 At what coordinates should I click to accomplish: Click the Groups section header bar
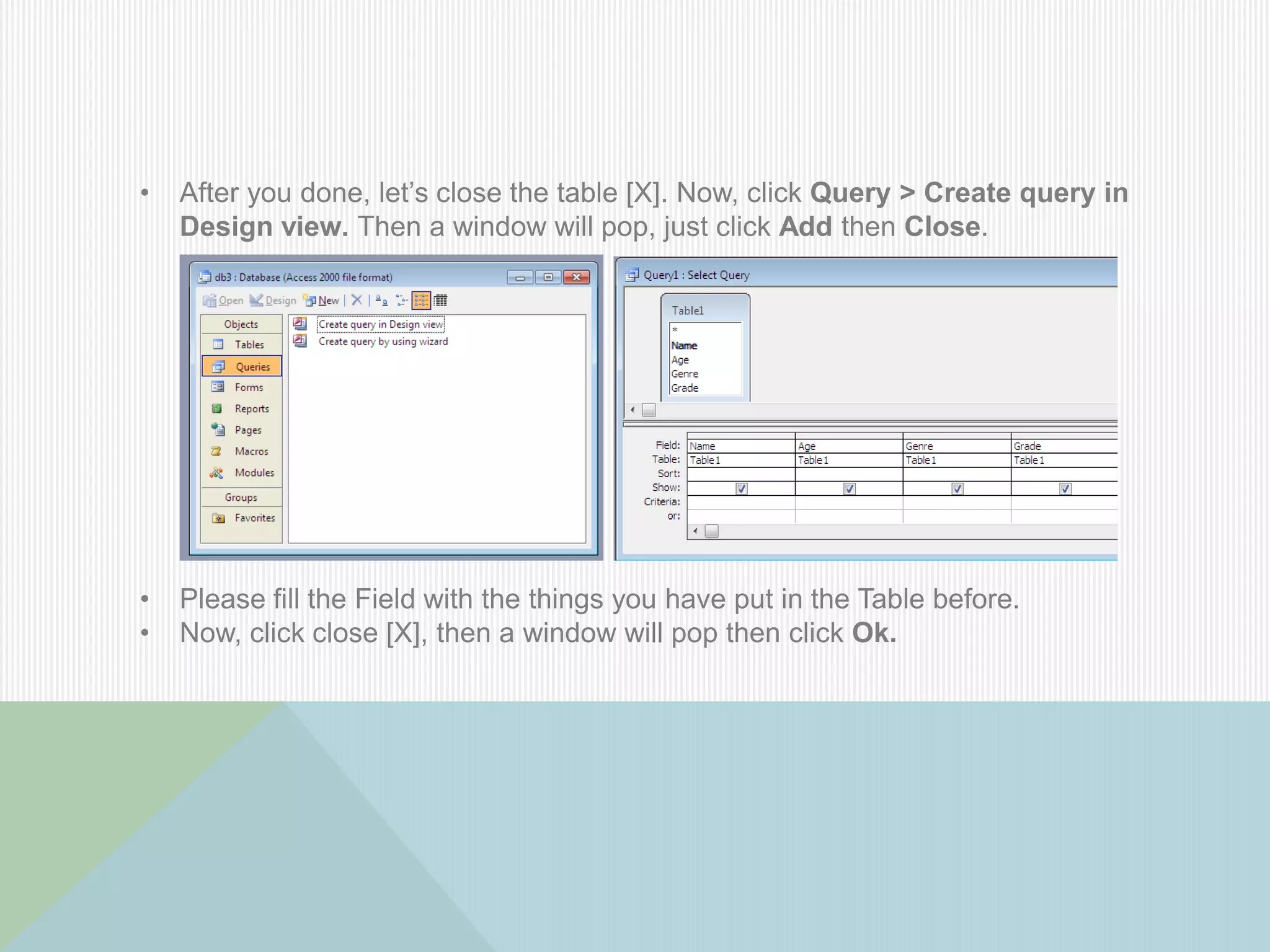point(241,497)
